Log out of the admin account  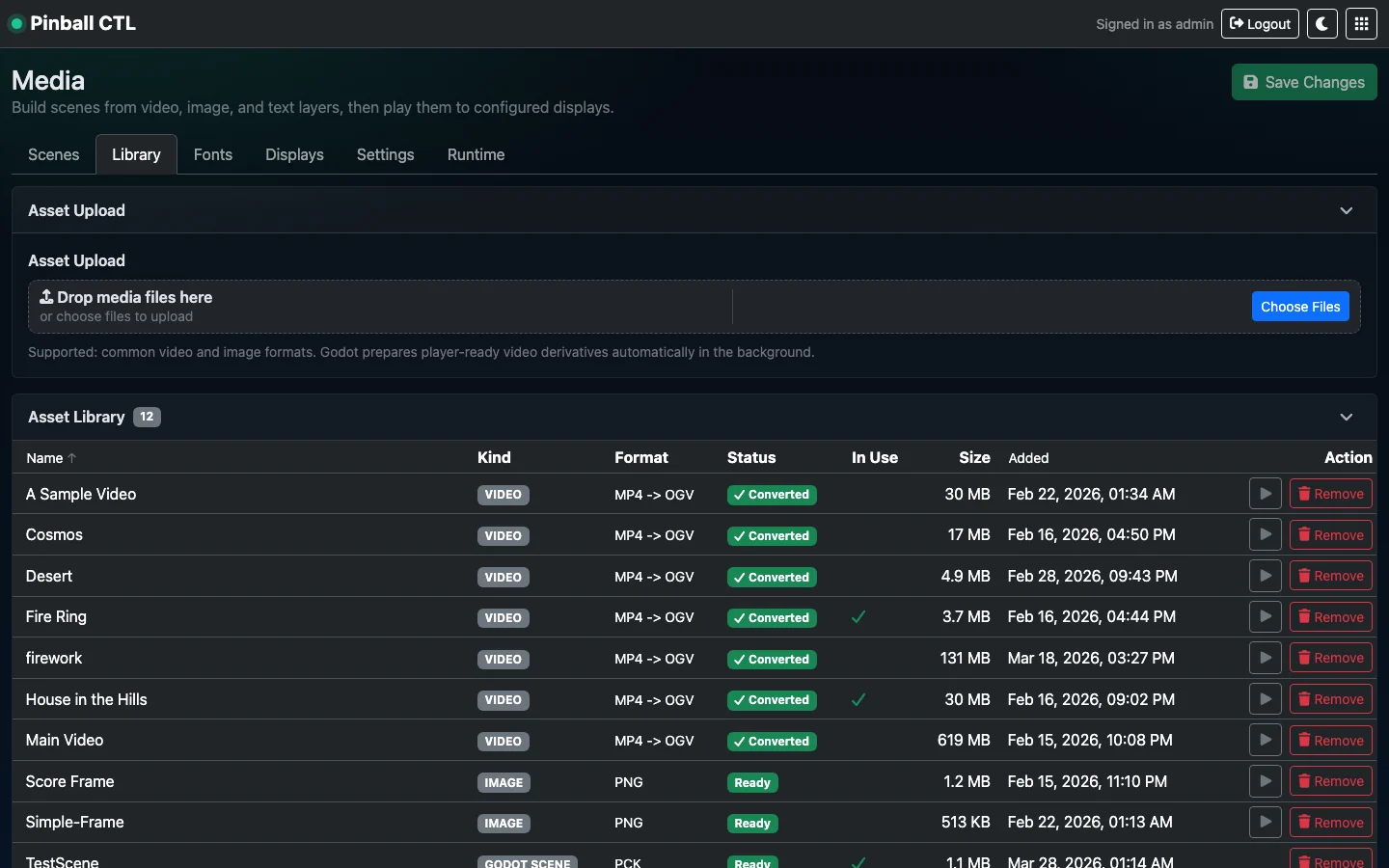1260,24
